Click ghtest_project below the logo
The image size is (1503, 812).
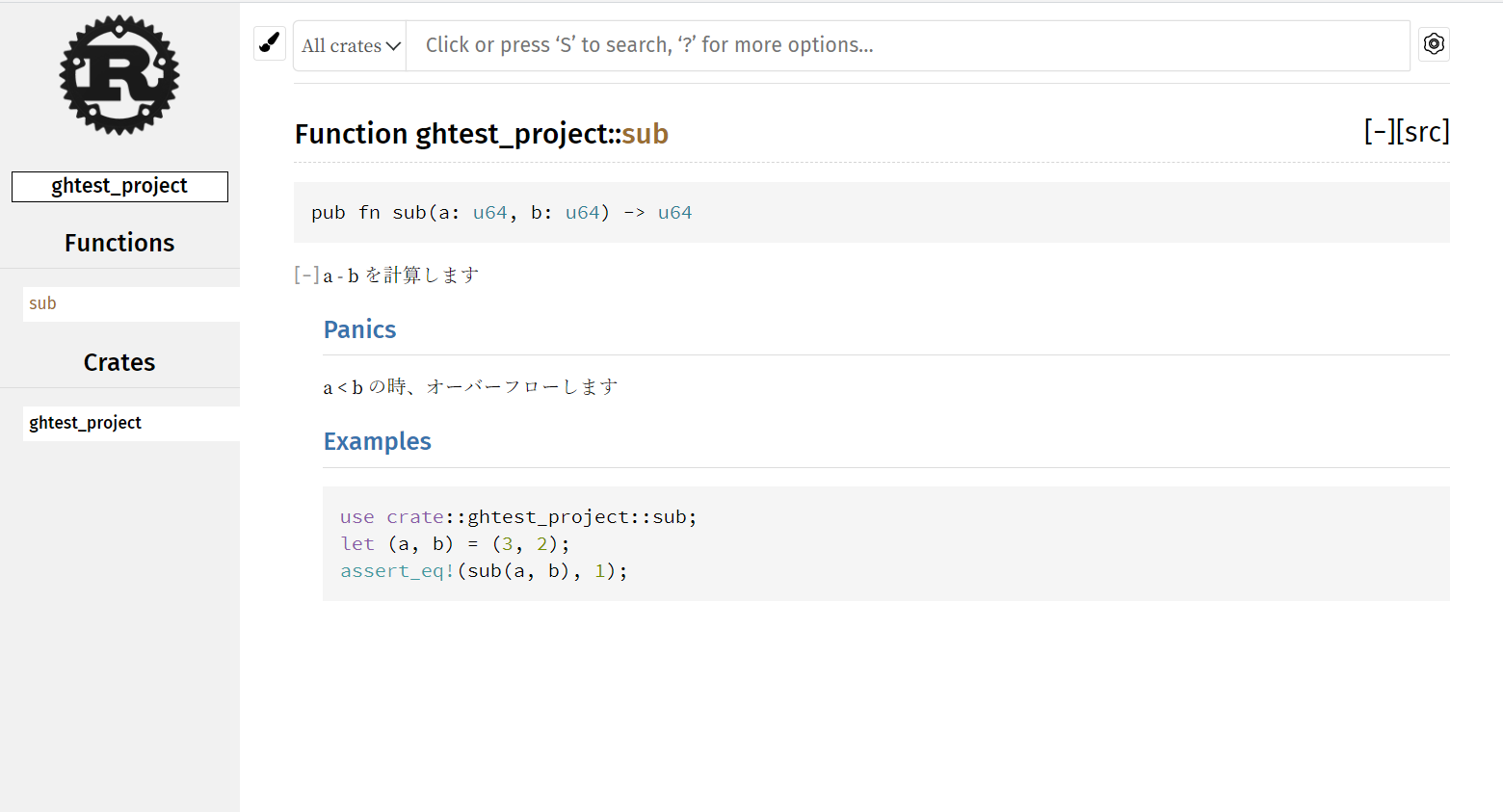pyautogui.click(x=119, y=186)
